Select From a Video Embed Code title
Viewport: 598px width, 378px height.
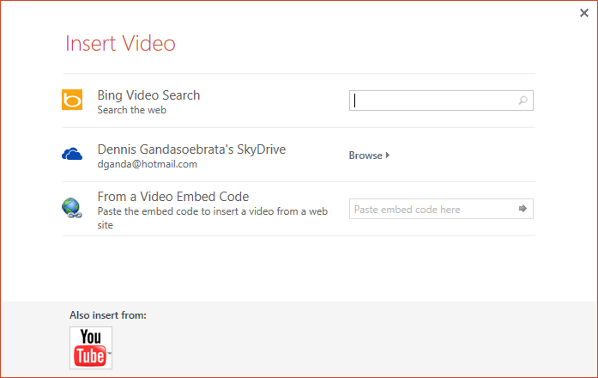tap(173, 196)
